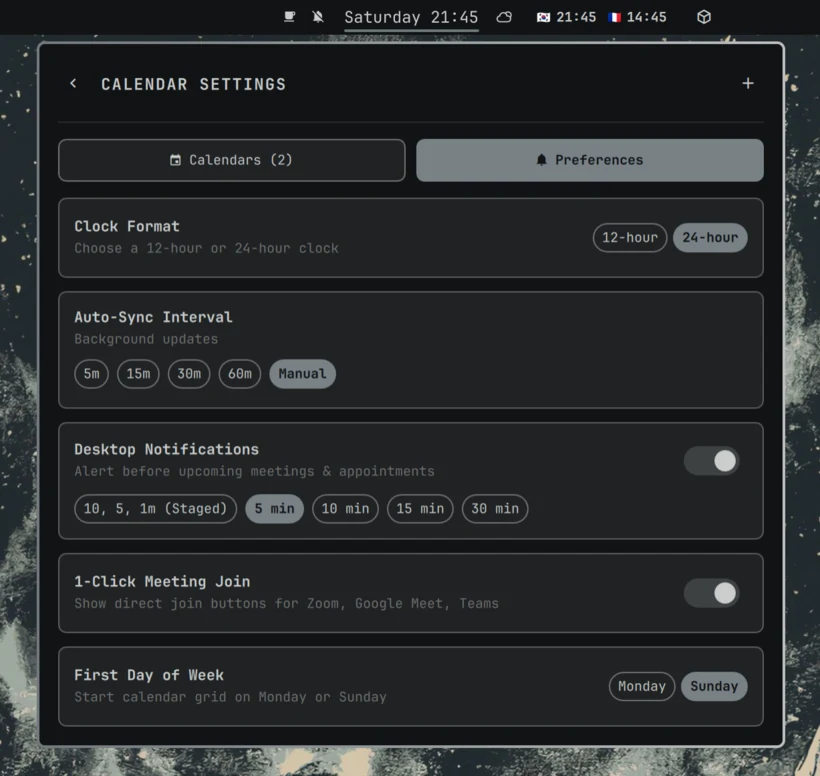820x776 pixels.
Task: Select 24-hour clock format
Action: click(710, 237)
